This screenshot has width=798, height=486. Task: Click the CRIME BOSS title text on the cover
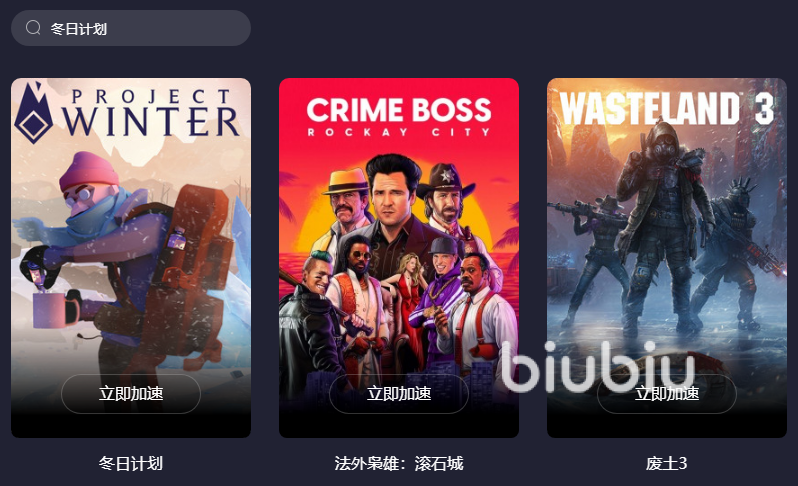pos(399,109)
